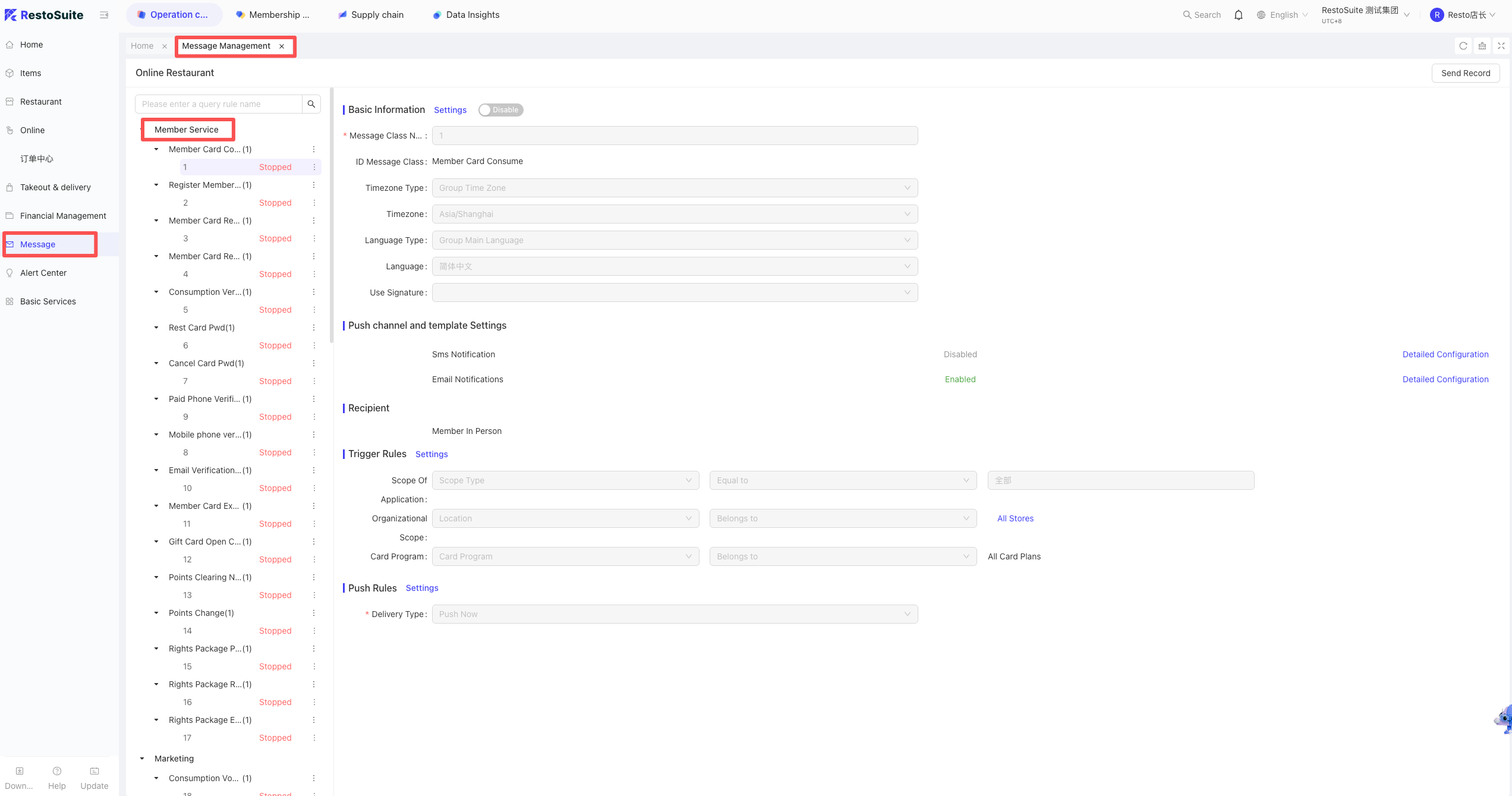The width and height of the screenshot is (1512, 796).
Task: Click the Send Record button
Action: click(1466, 73)
